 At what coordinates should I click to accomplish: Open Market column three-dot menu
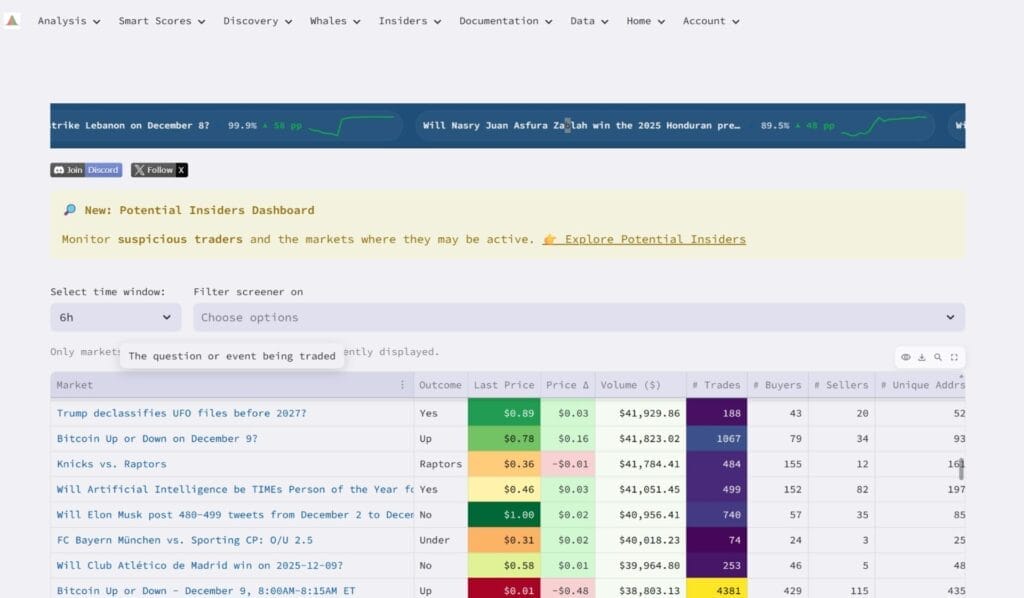403,385
